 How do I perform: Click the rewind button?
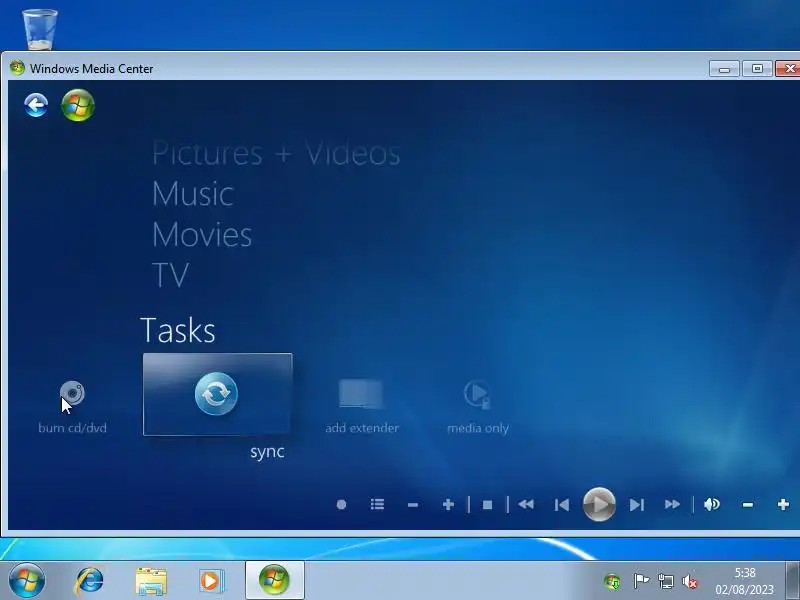click(x=526, y=505)
